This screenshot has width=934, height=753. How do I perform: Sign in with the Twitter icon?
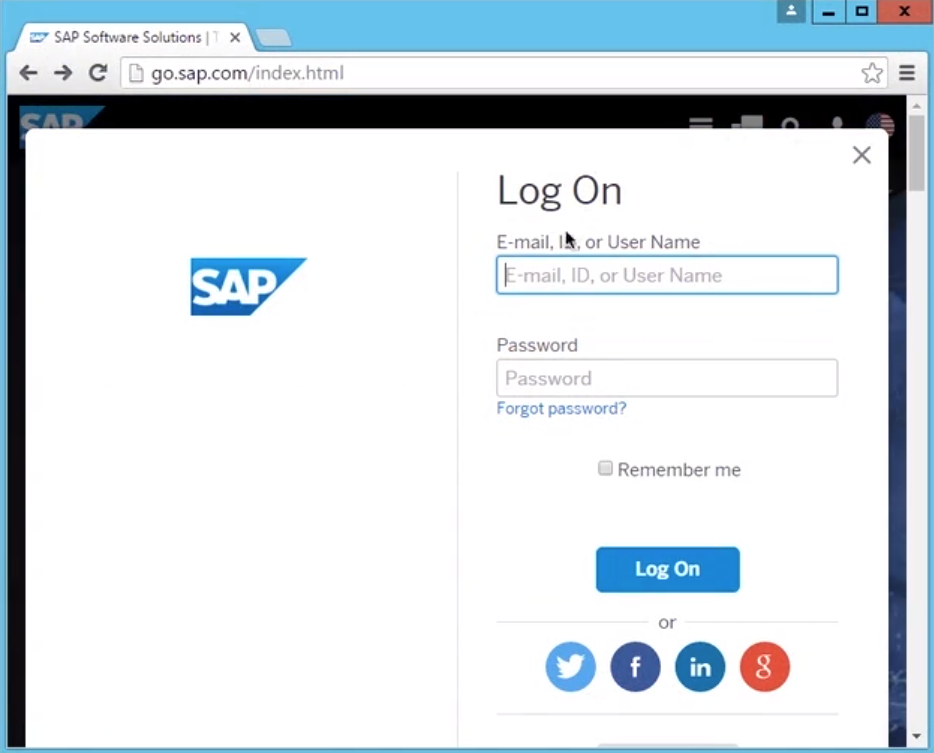point(570,666)
